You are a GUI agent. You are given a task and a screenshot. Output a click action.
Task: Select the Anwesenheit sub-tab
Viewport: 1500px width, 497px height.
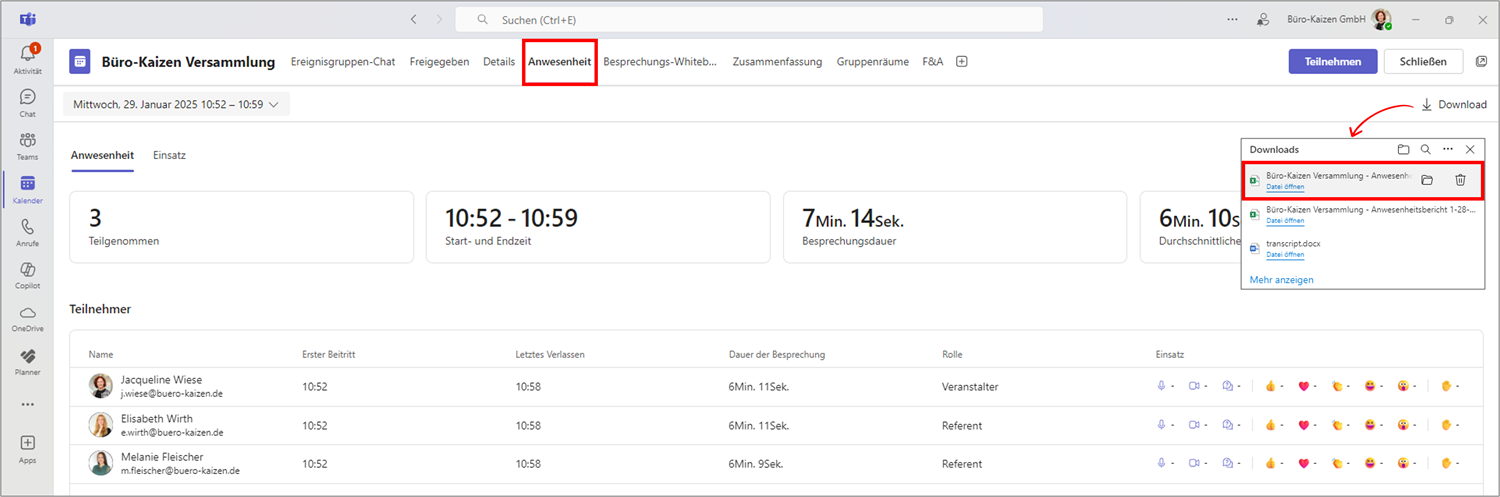(102, 155)
